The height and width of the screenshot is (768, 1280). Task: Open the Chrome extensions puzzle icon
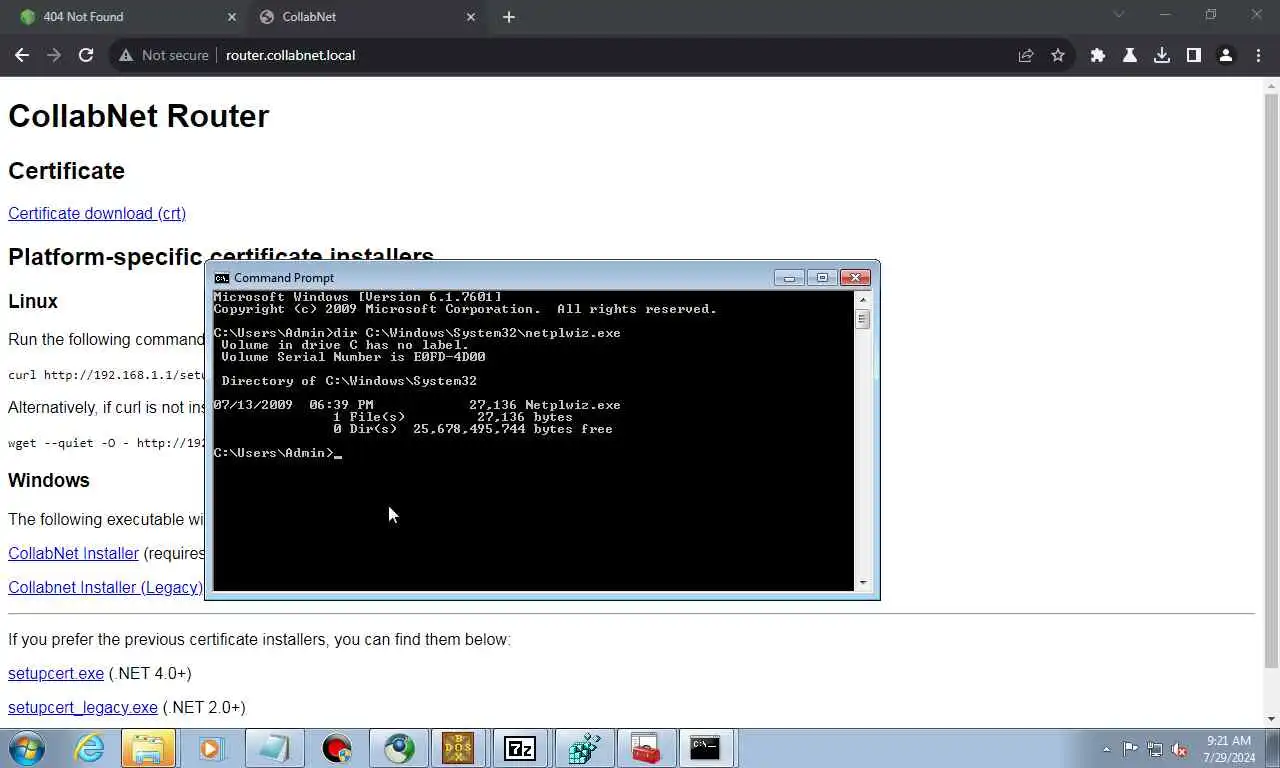tap(1098, 55)
